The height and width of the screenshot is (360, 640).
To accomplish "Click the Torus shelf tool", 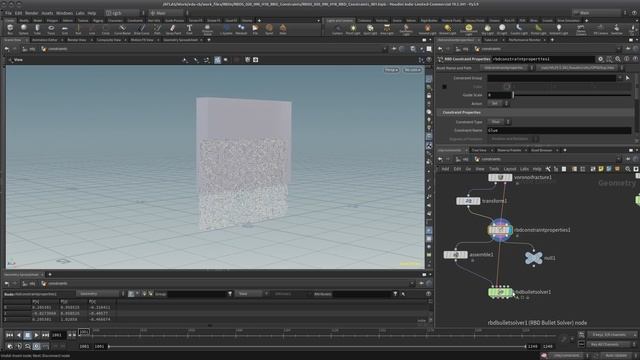I will point(51,29).
